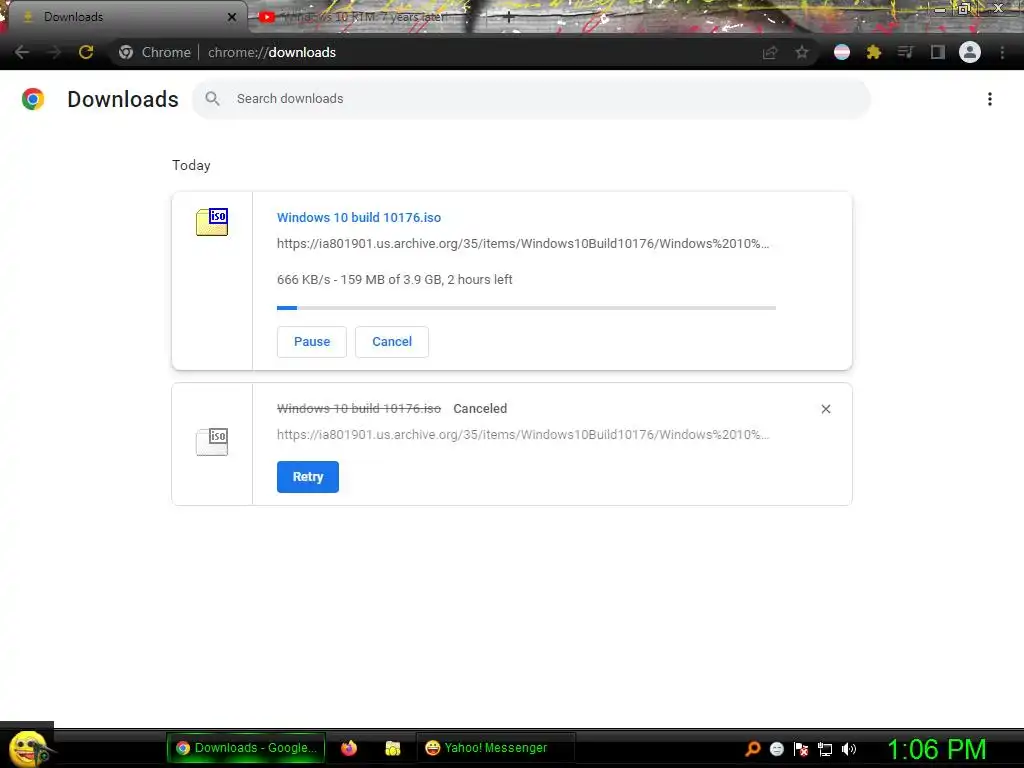Click the '666 KB/s - 159 MB of 3.9 GB' status
The width and height of the screenshot is (1024, 768).
click(394, 280)
